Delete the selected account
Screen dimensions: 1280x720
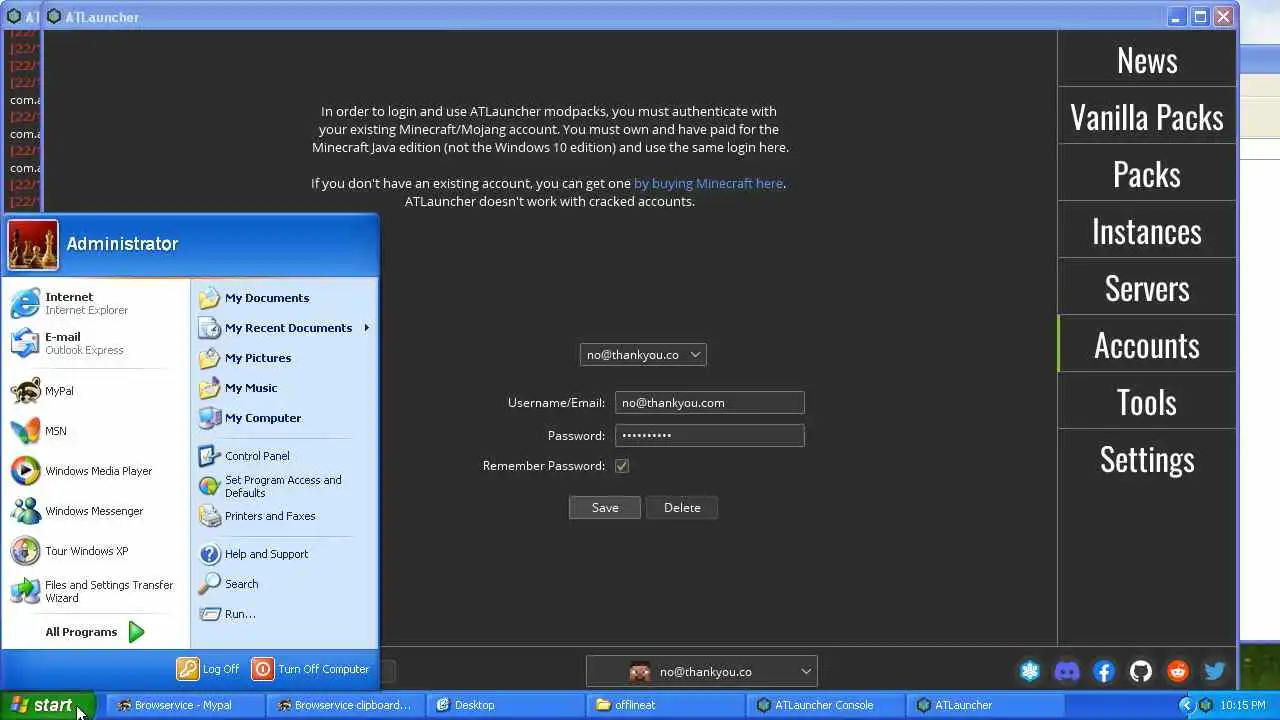coord(682,508)
